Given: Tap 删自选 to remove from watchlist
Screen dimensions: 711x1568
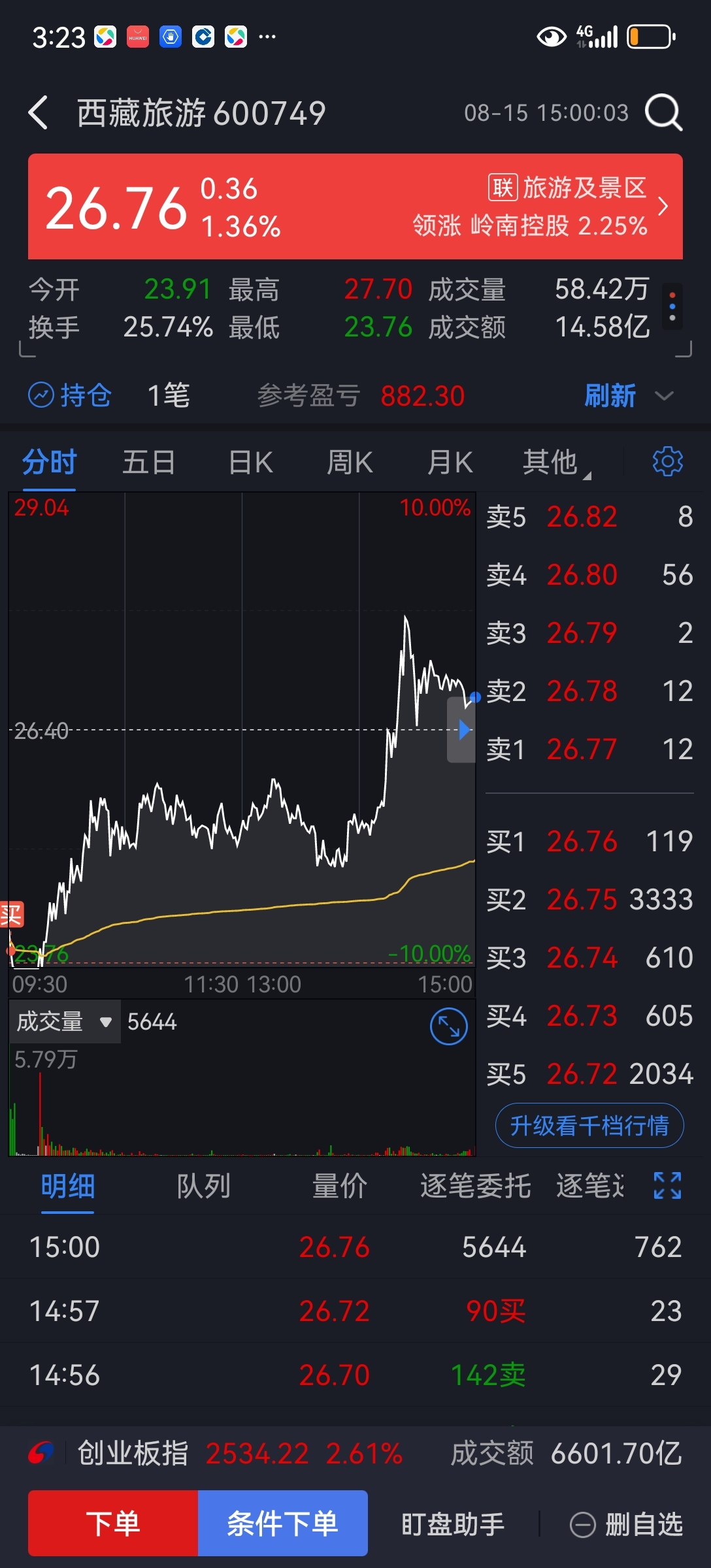Looking at the screenshot, I should [626, 1524].
